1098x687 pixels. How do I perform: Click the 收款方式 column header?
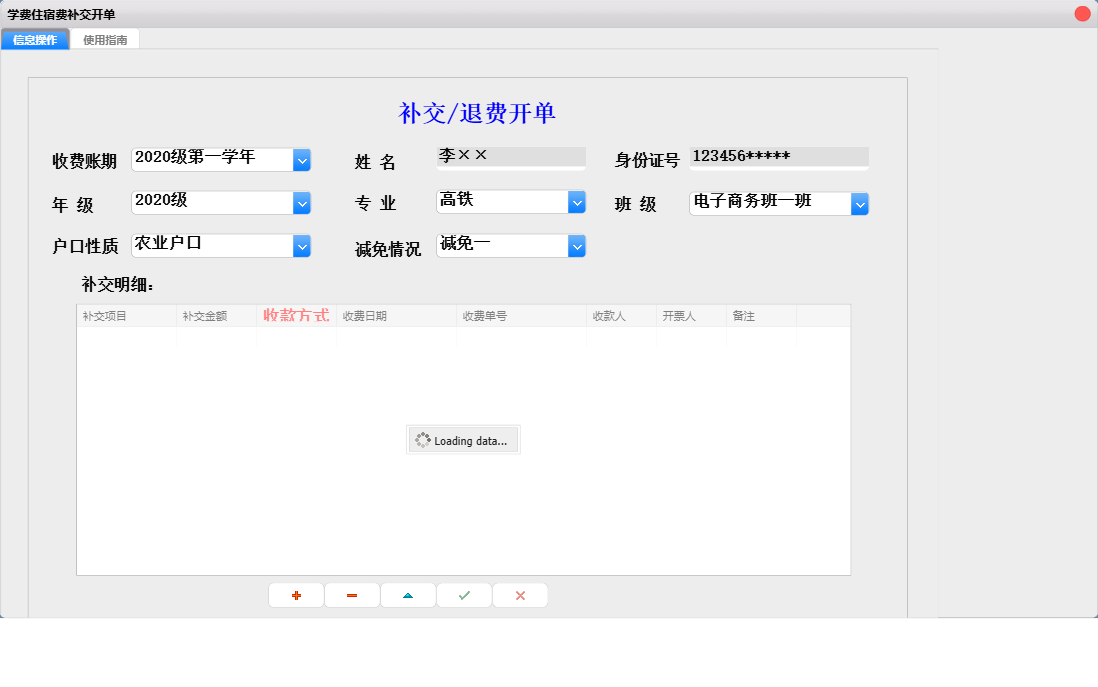point(296,316)
